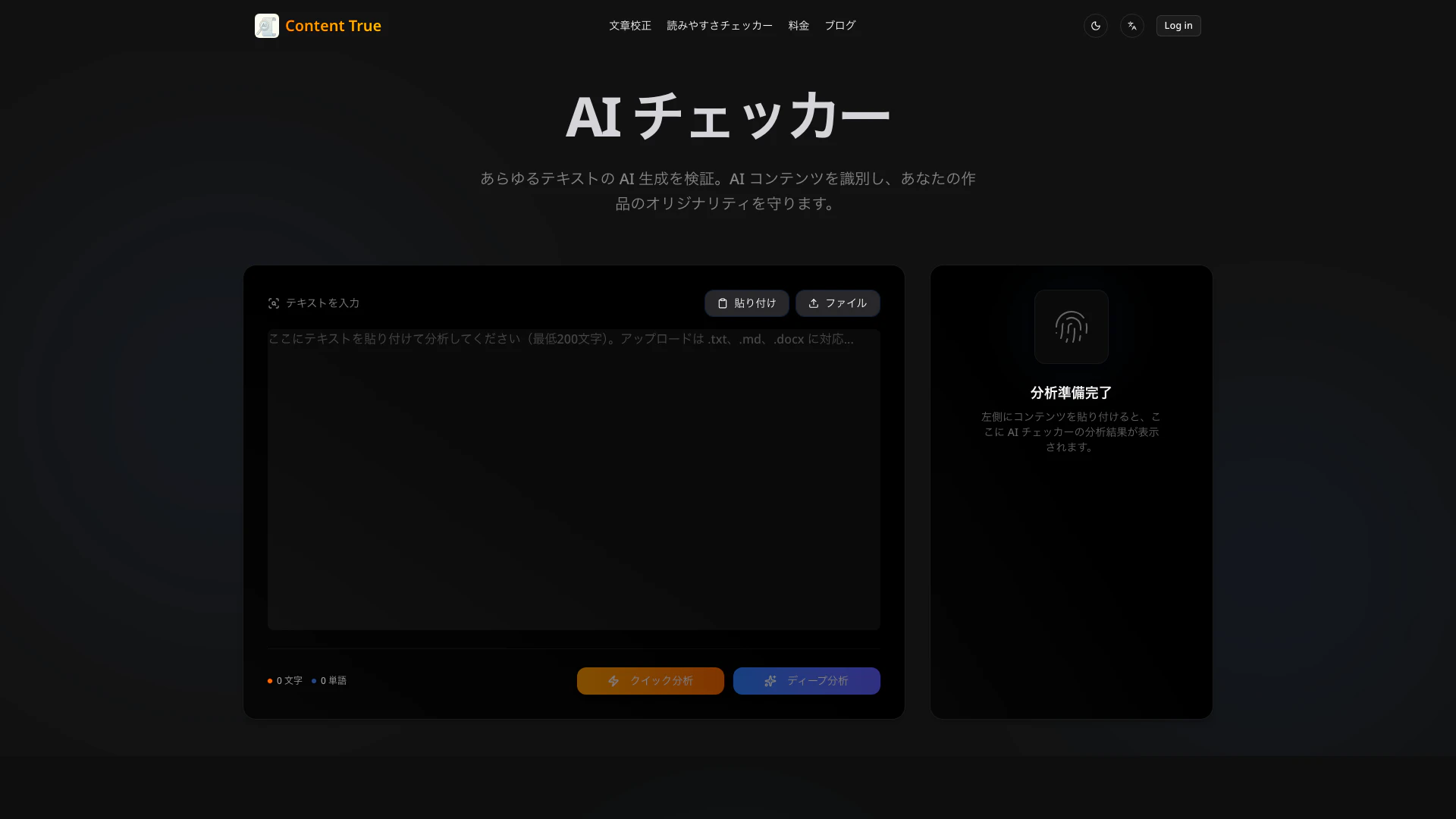Click the fingerprint icon in results panel
The width and height of the screenshot is (1456, 819).
tap(1071, 327)
